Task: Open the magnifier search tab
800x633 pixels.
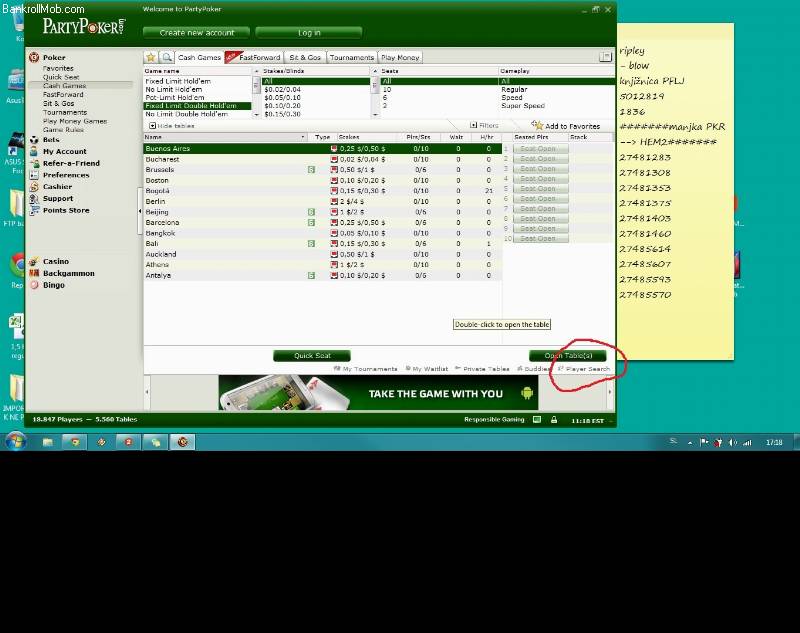Action: [166, 57]
